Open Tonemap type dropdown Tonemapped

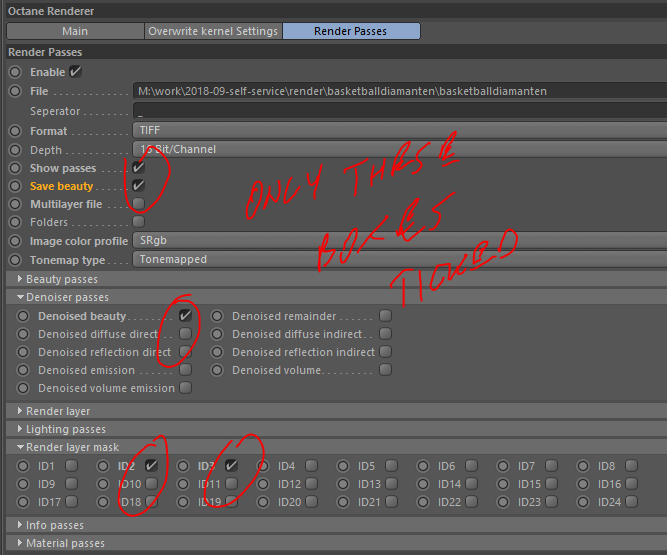click(400, 259)
